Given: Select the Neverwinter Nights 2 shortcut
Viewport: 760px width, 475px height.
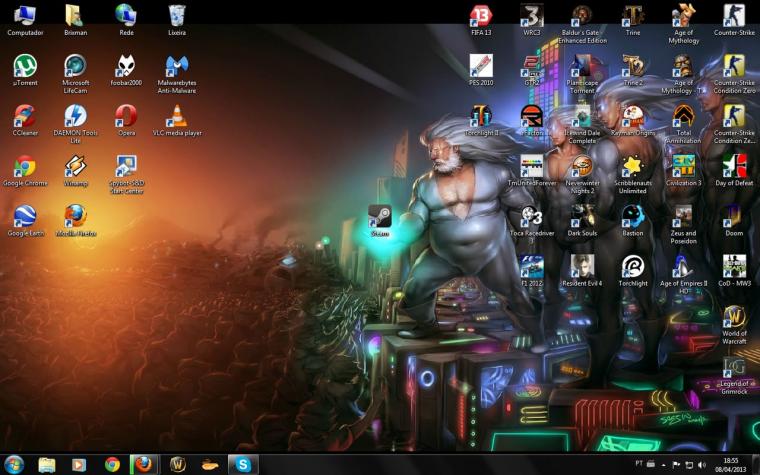Looking at the screenshot, I should pos(582,174).
